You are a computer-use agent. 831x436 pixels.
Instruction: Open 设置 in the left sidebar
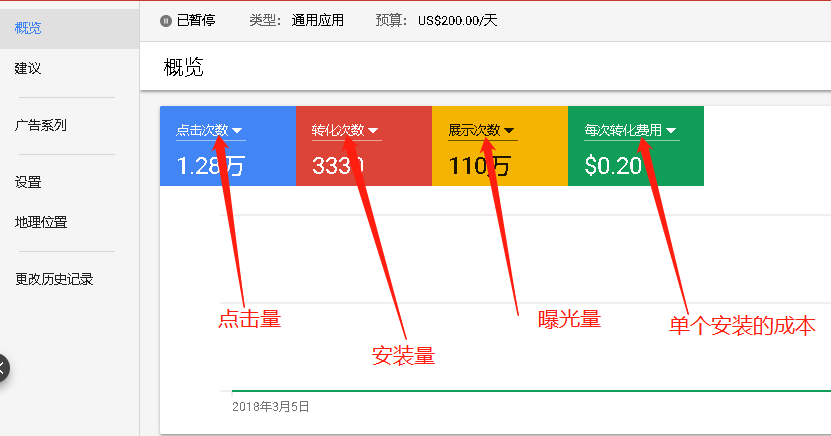pos(28,183)
